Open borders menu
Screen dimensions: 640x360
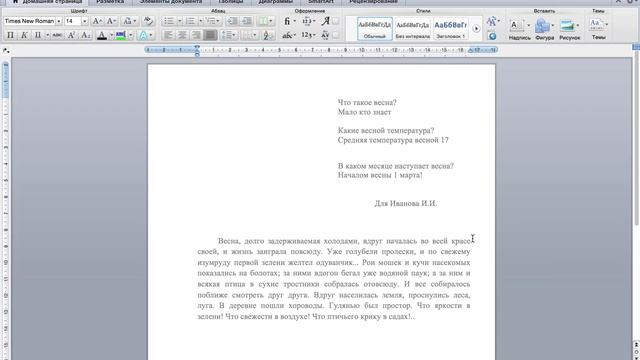249,35
